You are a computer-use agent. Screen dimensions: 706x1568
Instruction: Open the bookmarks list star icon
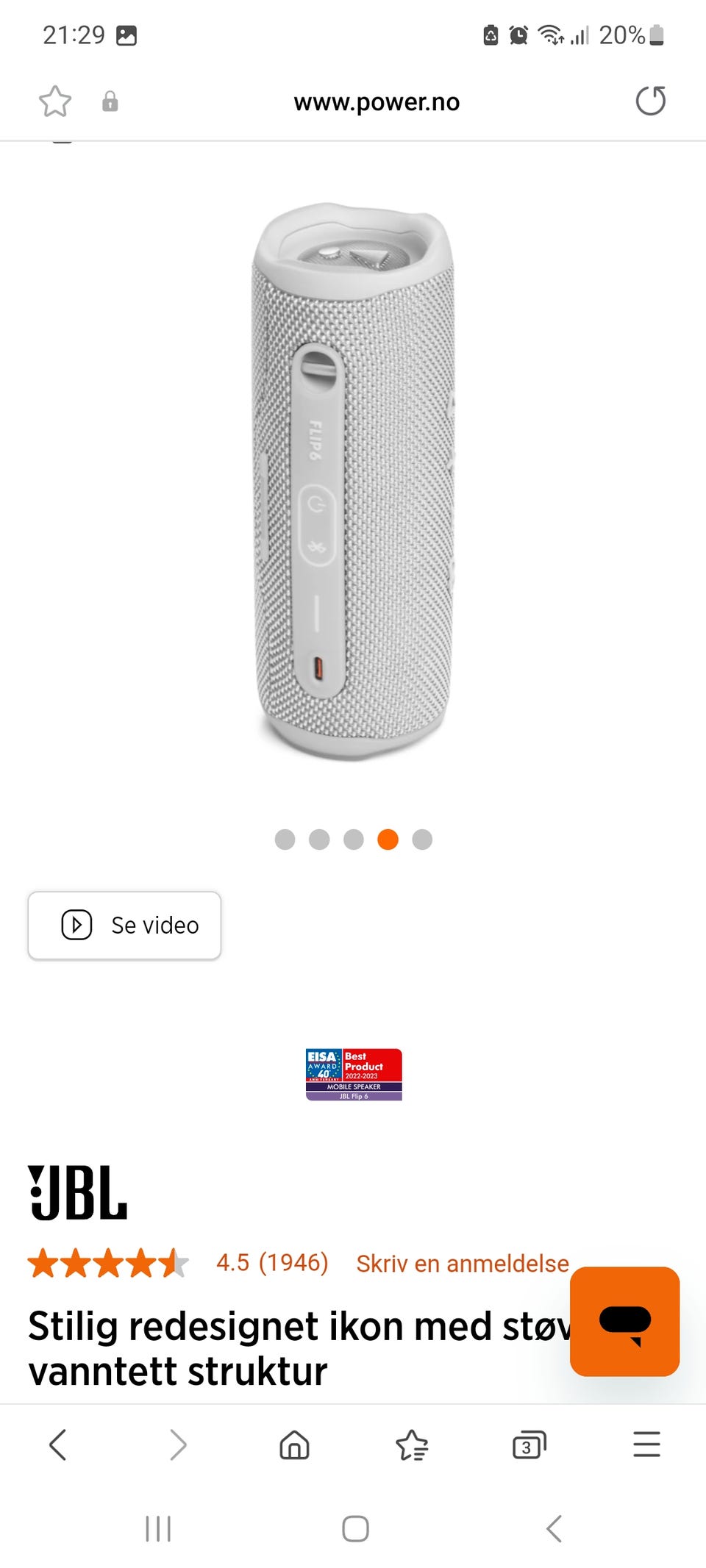click(x=412, y=1445)
